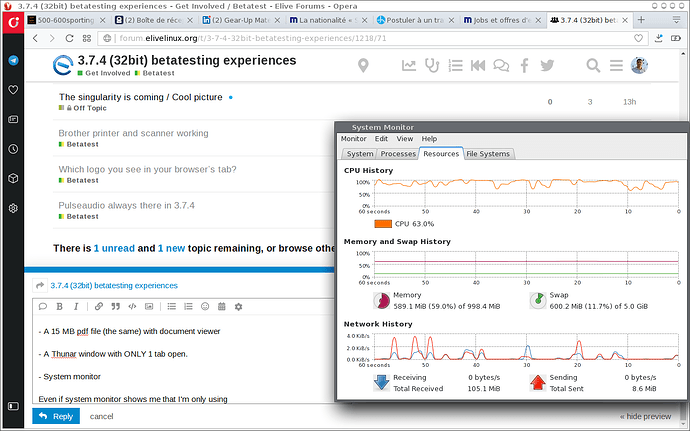The width and height of the screenshot is (690, 431).
Task: Click the '1 unread' link
Action: [x=114, y=248]
